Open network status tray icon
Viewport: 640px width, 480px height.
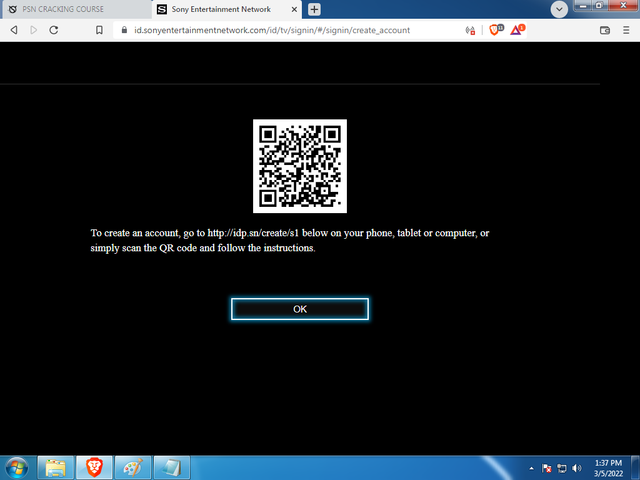pos(562,468)
